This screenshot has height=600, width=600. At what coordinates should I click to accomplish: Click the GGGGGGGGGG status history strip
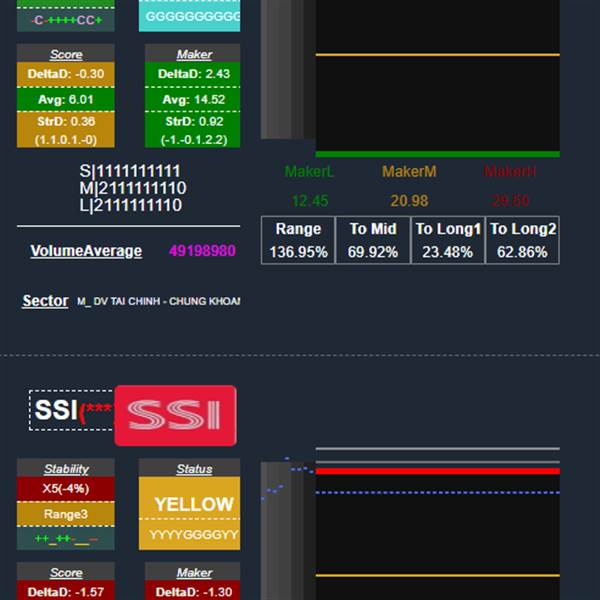coord(189,16)
